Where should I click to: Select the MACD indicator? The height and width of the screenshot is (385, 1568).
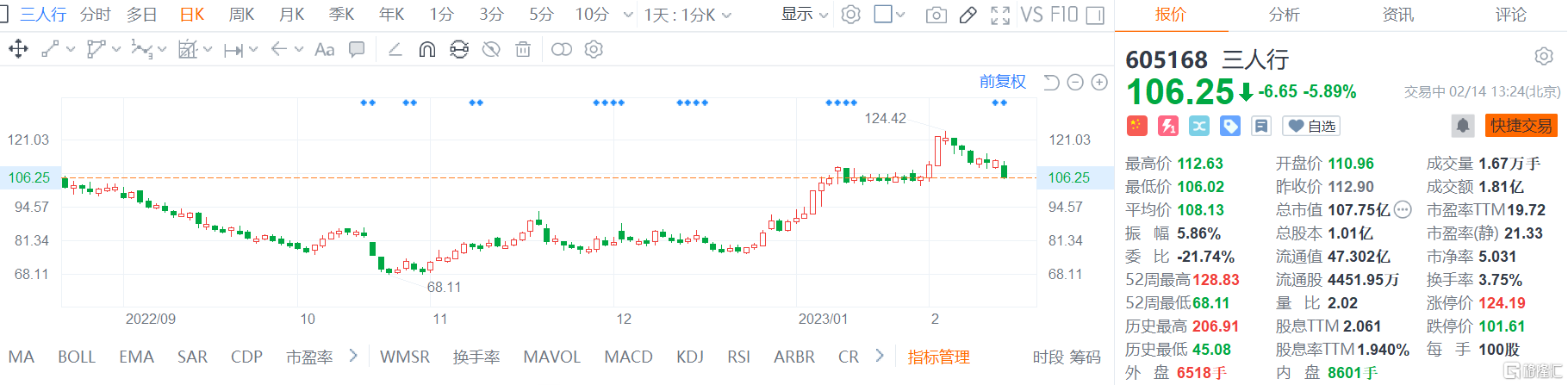tap(628, 357)
